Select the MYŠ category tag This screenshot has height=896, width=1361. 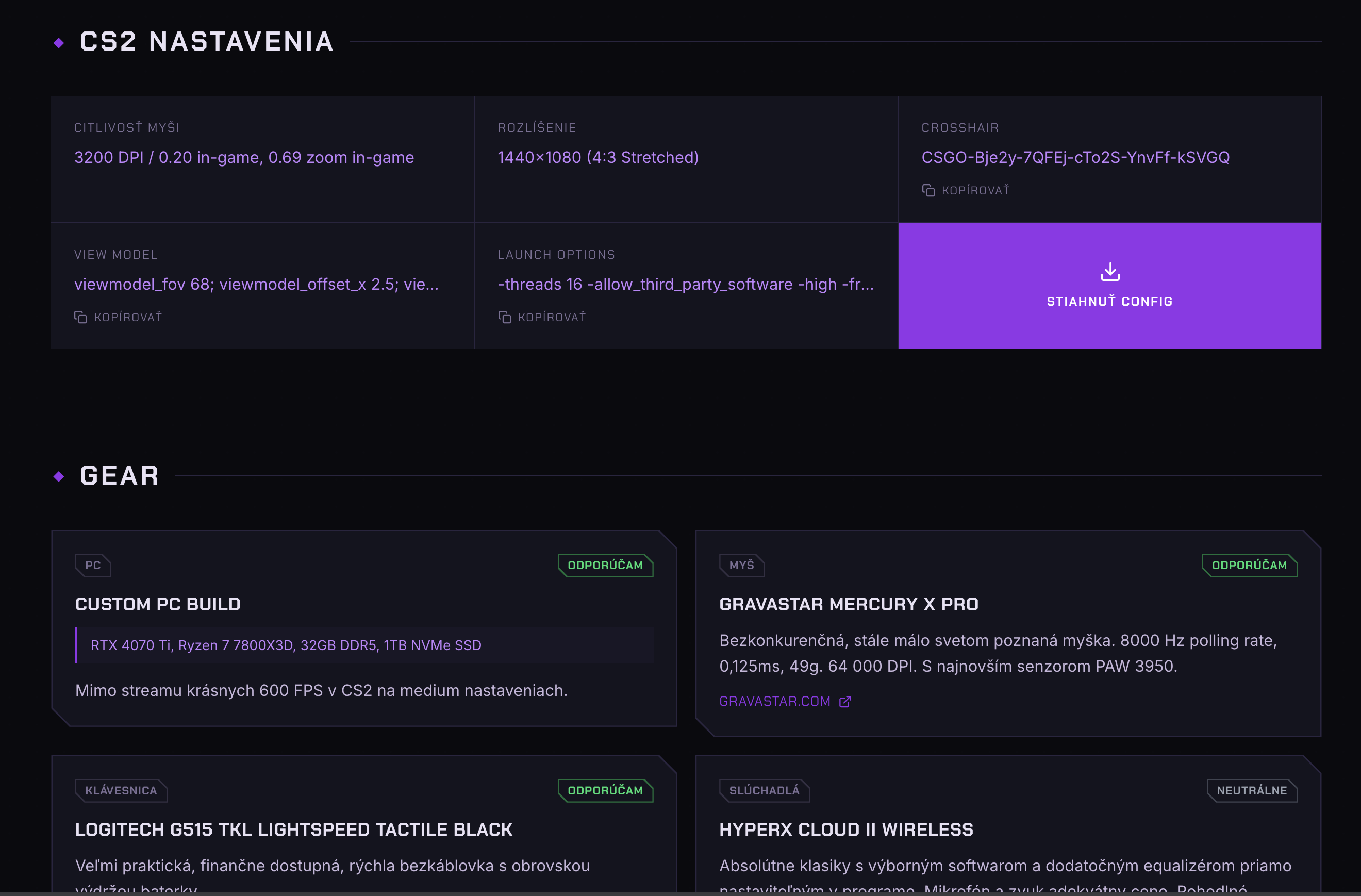pyautogui.click(x=742, y=565)
